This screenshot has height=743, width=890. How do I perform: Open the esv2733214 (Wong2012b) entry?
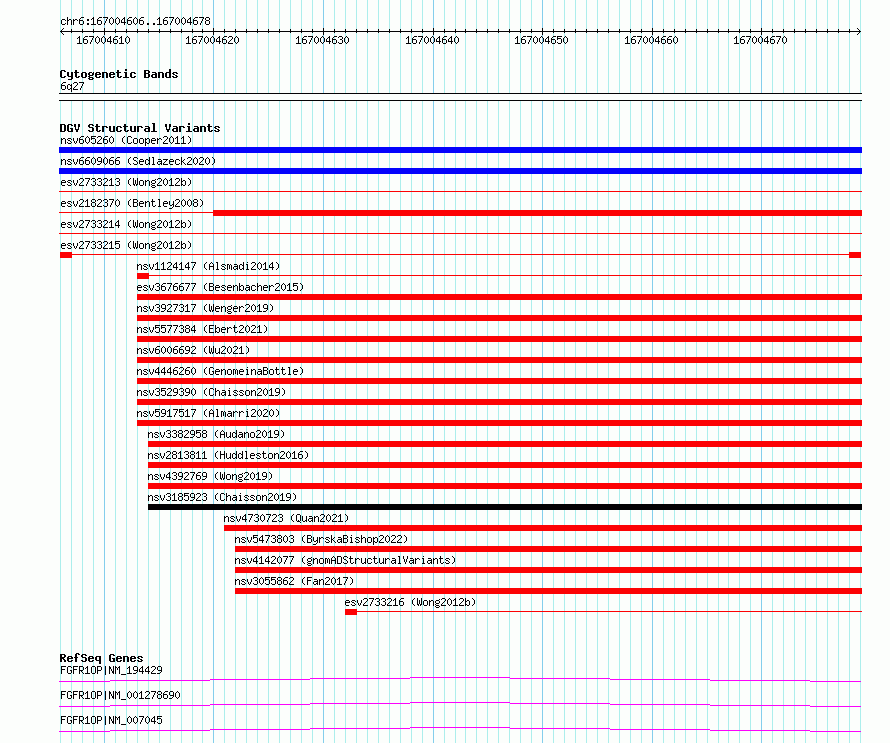[x=126, y=224]
